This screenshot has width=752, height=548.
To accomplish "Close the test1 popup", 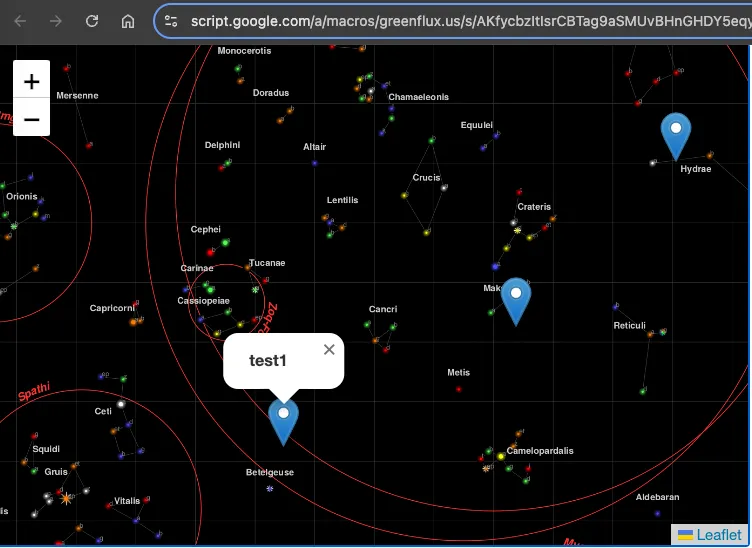I will [329, 349].
